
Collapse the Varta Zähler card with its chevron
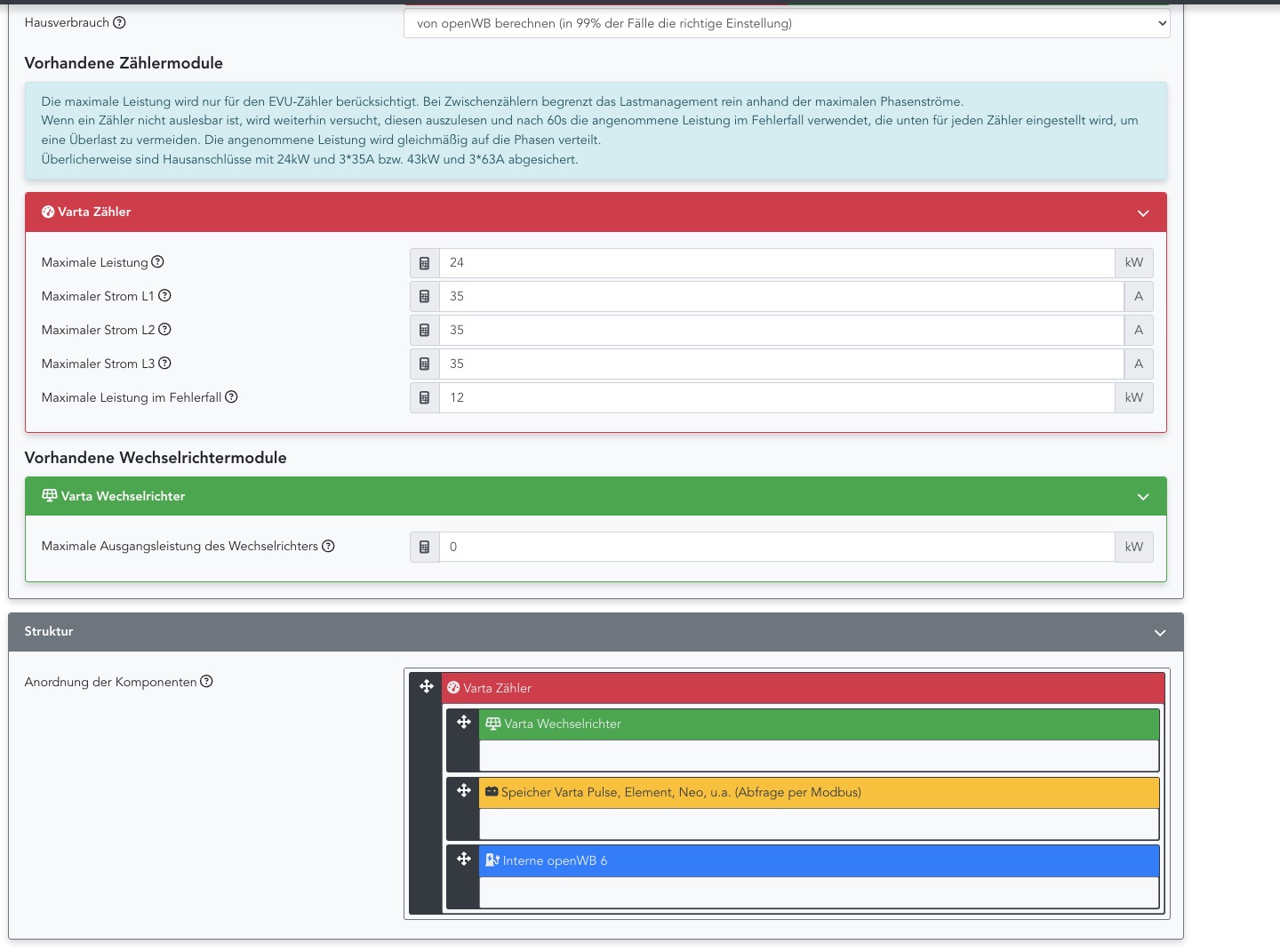point(1143,213)
